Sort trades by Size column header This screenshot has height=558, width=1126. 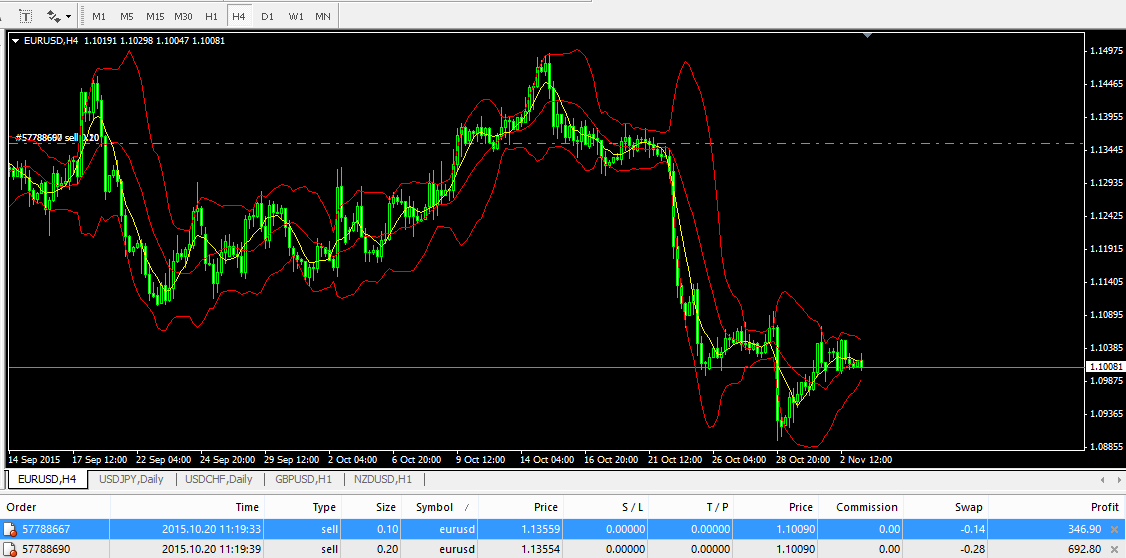(371, 507)
